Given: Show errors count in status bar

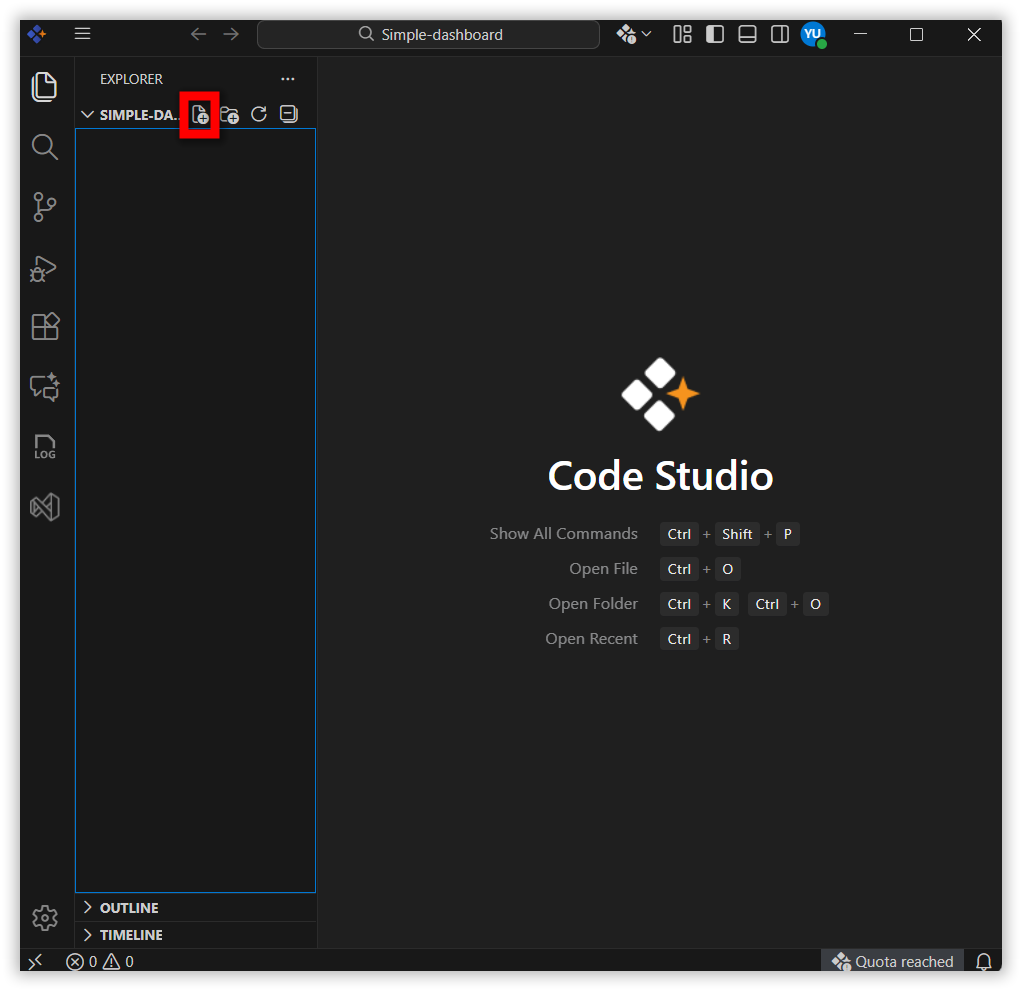Looking at the screenshot, I should 81,962.
